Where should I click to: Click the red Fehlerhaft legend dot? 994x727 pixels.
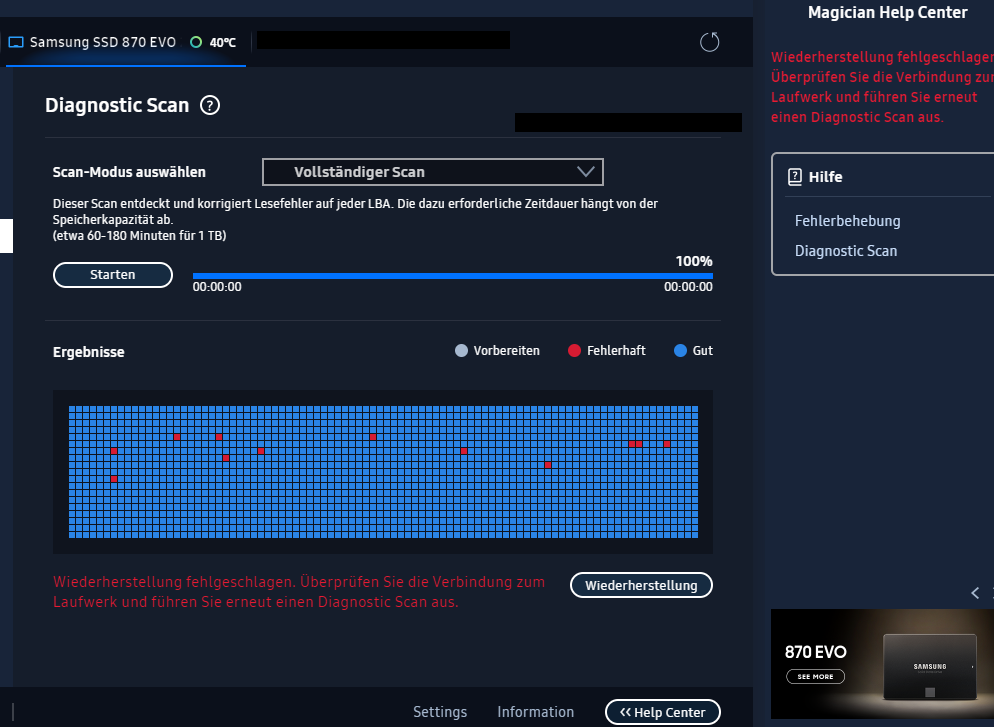pyautogui.click(x=574, y=351)
